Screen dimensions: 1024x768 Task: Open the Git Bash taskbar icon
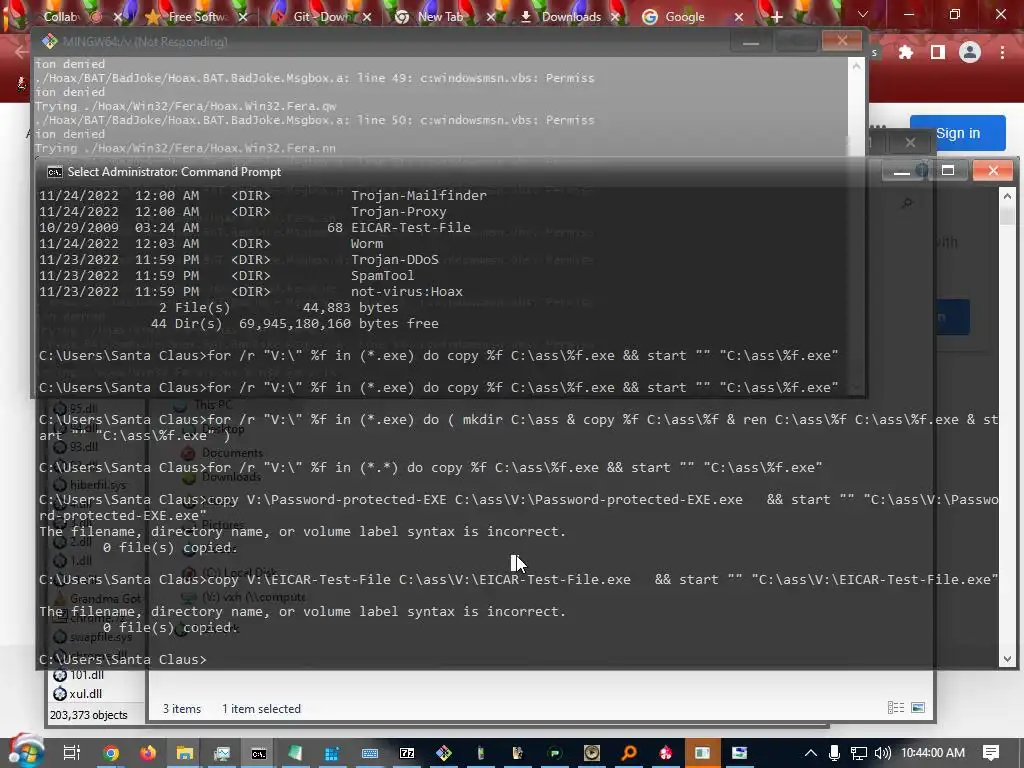pos(444,753)
